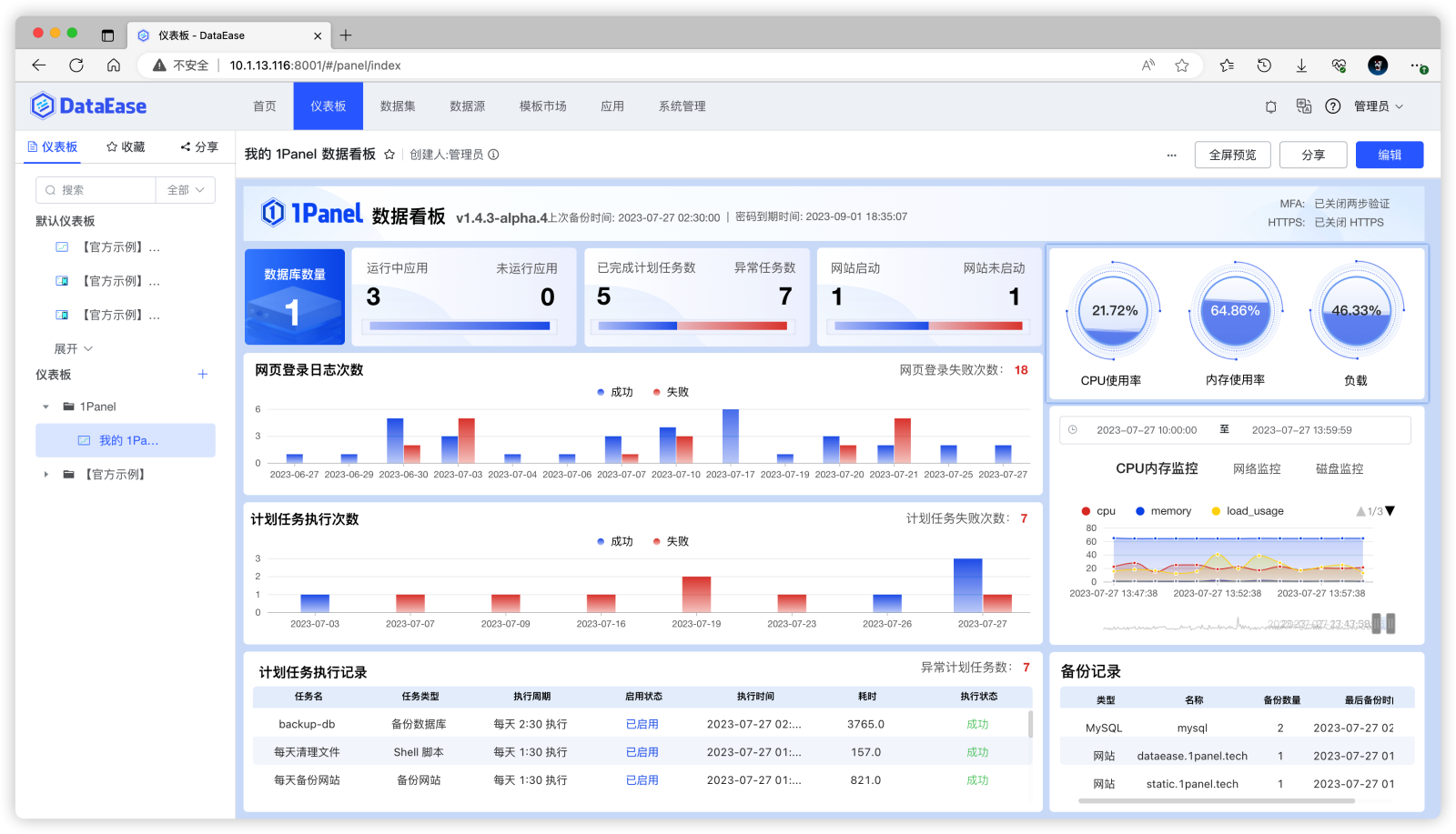Screen dimensions: 1456x834
Task: Reload the browser page
Action: [x=76, y=65]
